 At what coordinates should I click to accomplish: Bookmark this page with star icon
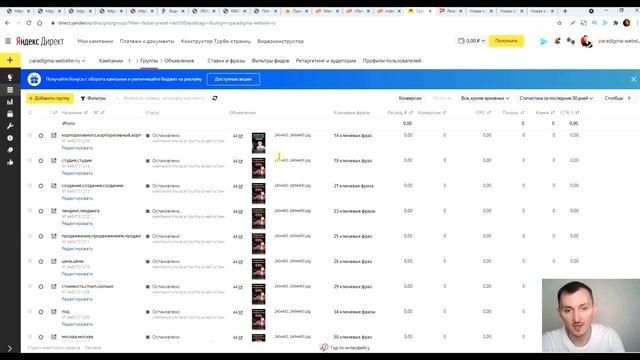[x=559, y=23]
